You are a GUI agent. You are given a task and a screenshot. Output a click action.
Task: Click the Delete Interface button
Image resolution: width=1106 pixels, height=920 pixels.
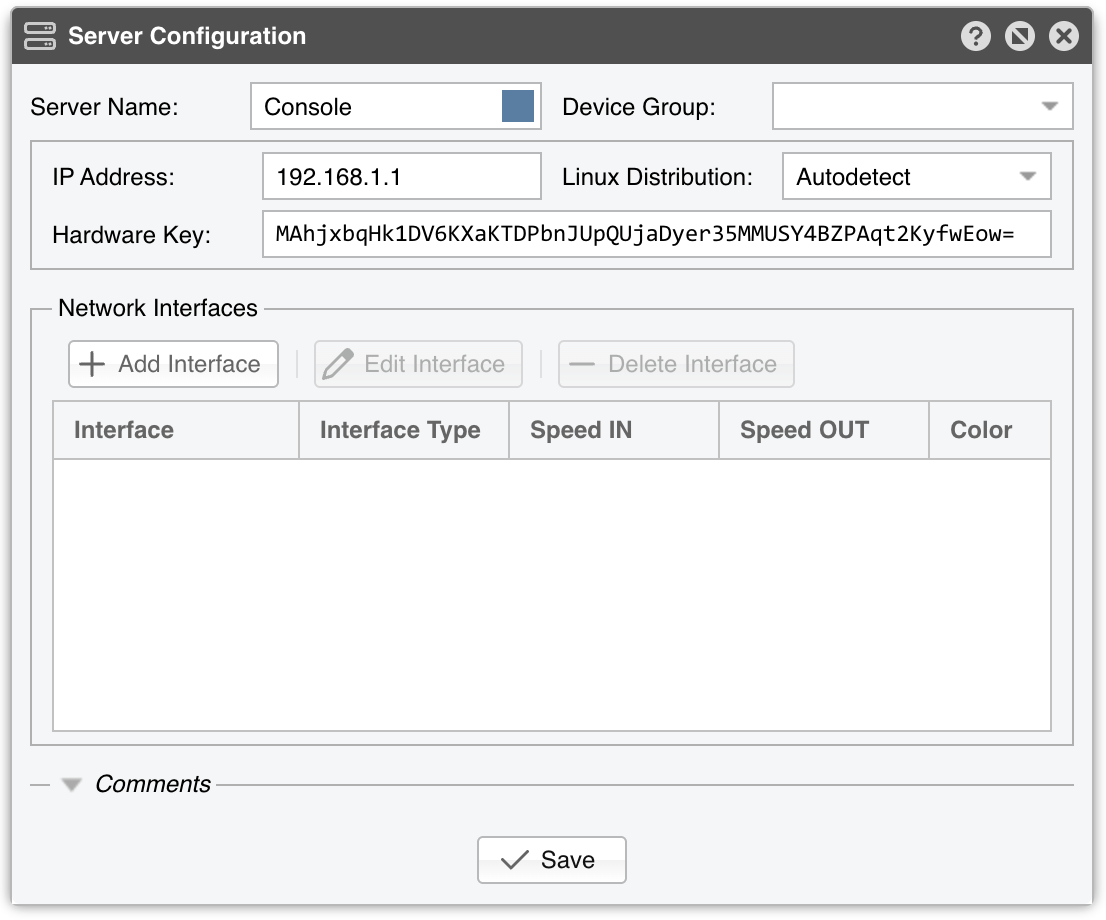[676, 364]
